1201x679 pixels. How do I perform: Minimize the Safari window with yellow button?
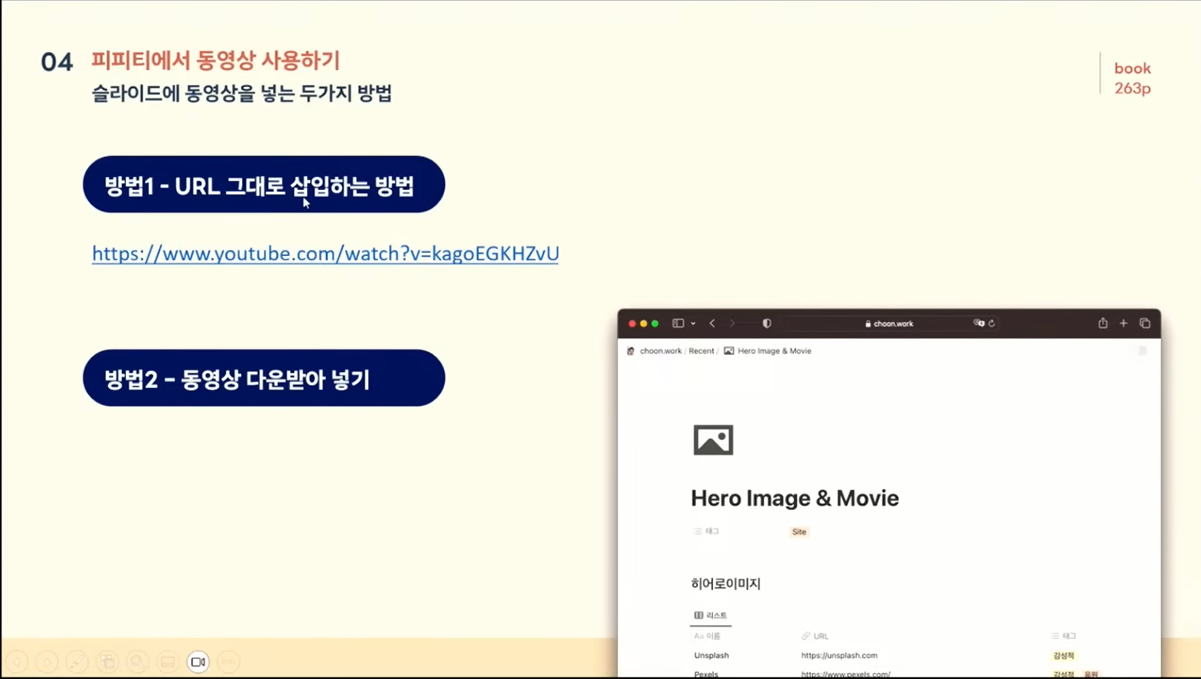pyautogui.click(x=643, y=323)
